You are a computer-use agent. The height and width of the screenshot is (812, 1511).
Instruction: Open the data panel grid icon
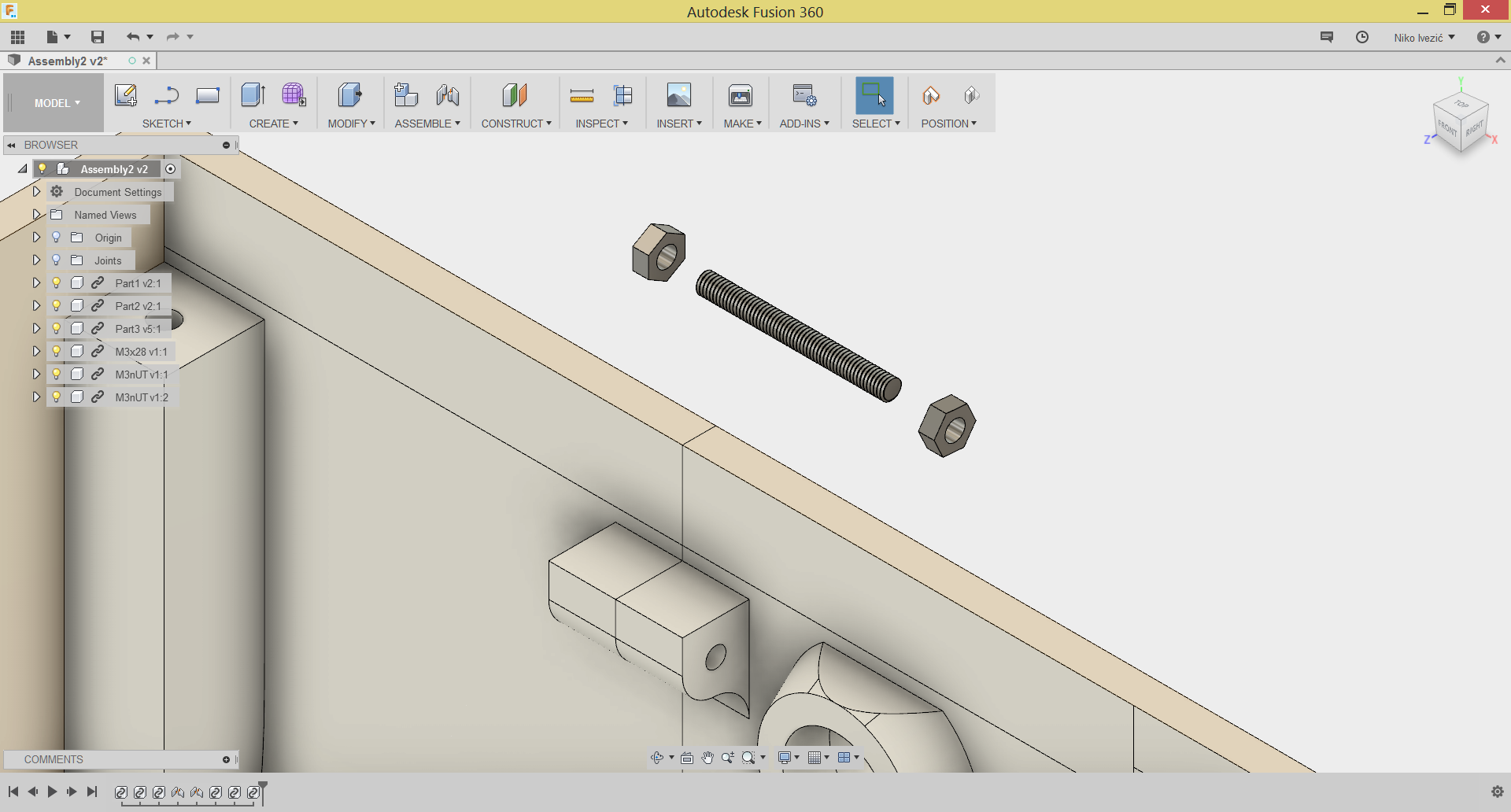(17, 37)
